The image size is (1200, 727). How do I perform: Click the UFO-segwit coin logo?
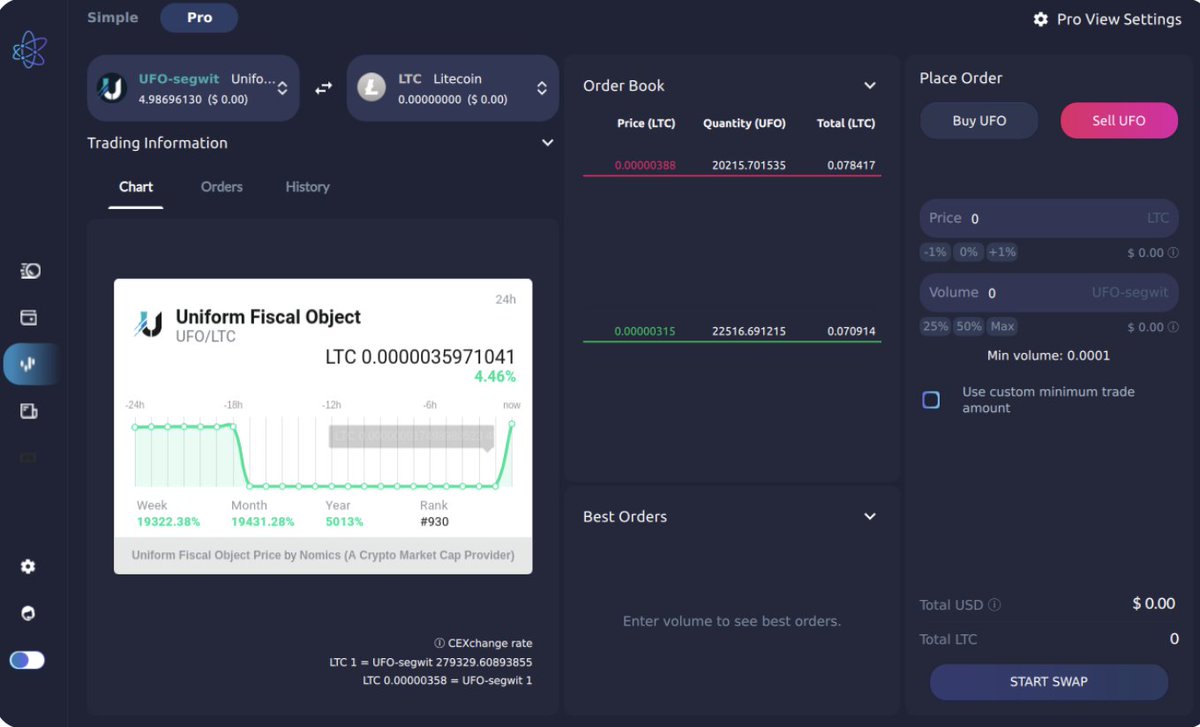(111, 88)
